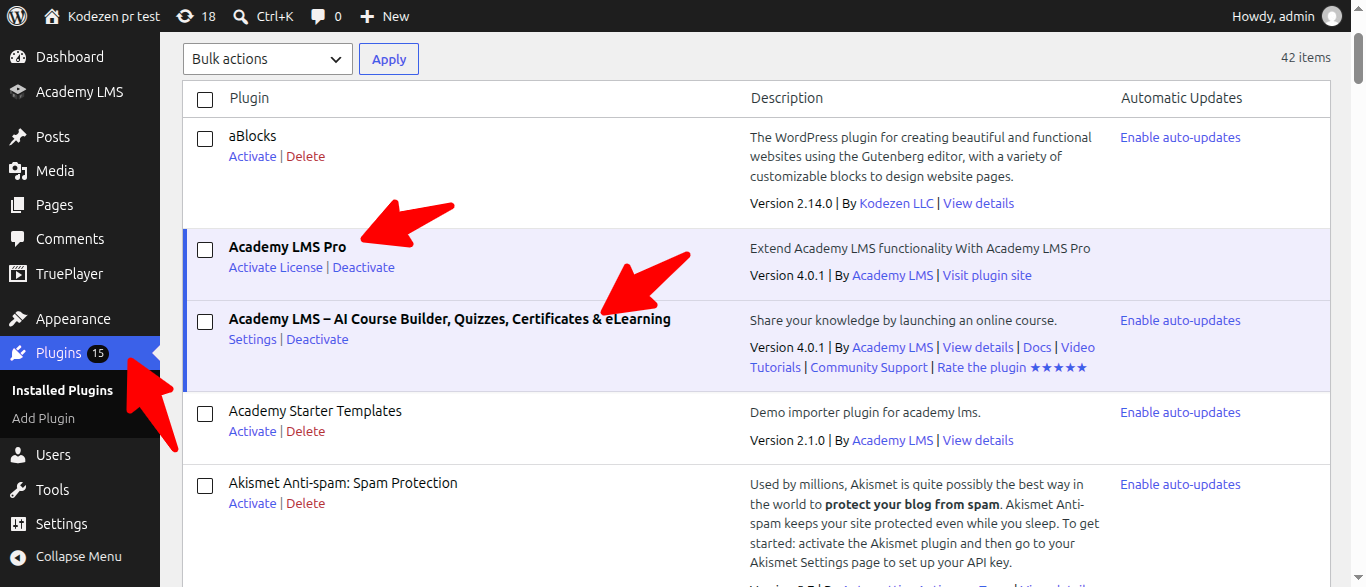Open the Installed Plugins submenu item
This screenshot has height=587, width=1366.
[x=62, y=390]
